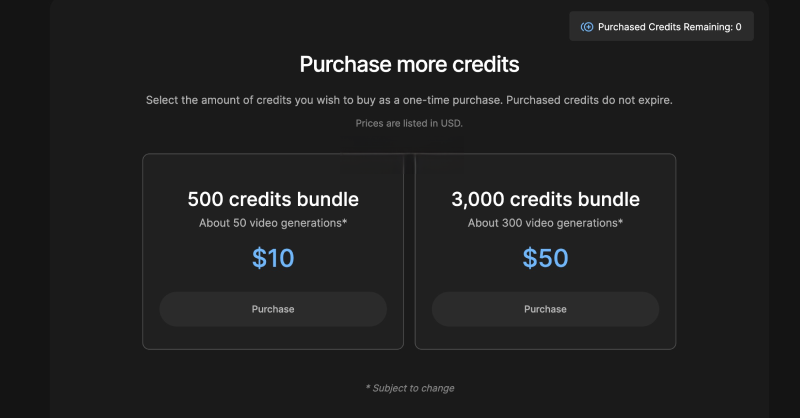Select the 3,000 credits bundle title
800x419 pixels.
545,198
